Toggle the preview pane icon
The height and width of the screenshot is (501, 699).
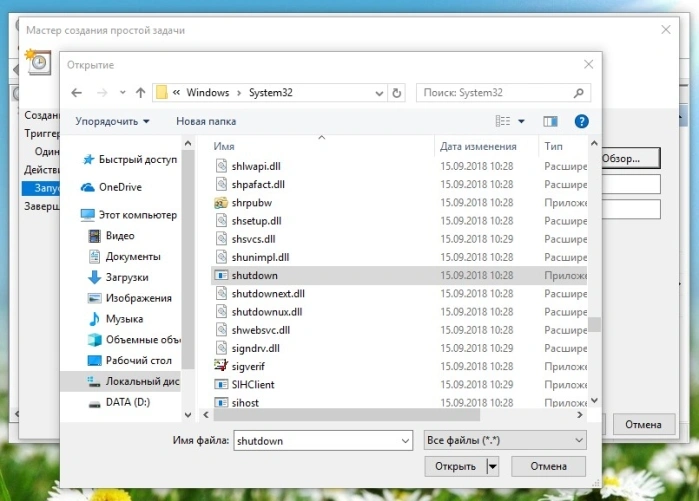(x=551, y=121)
